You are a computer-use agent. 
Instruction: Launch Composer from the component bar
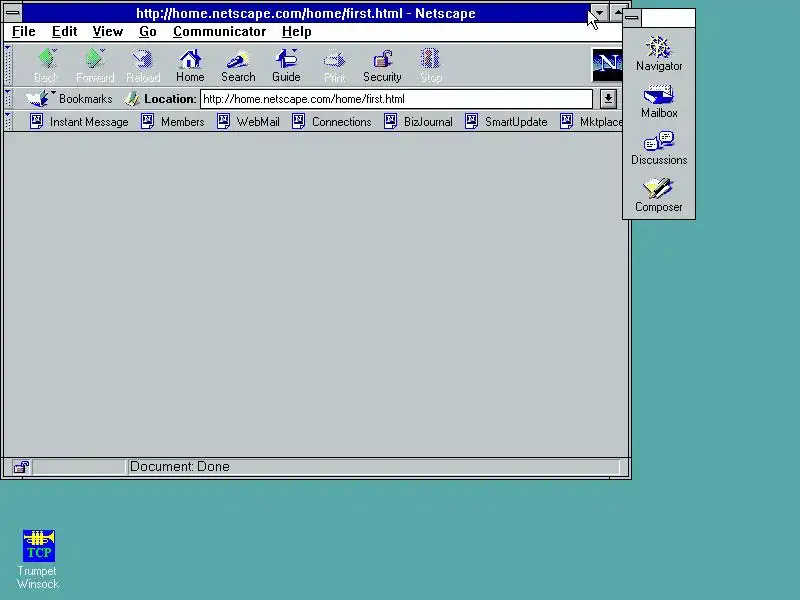coord(659,195)
